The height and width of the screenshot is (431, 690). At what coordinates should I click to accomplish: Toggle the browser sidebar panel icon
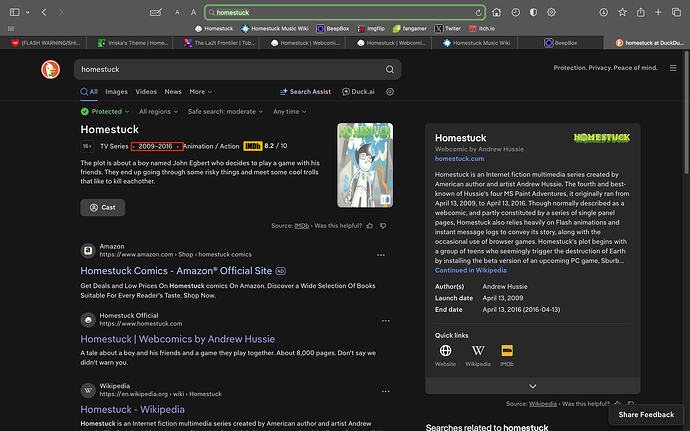(x=15, y=12)
